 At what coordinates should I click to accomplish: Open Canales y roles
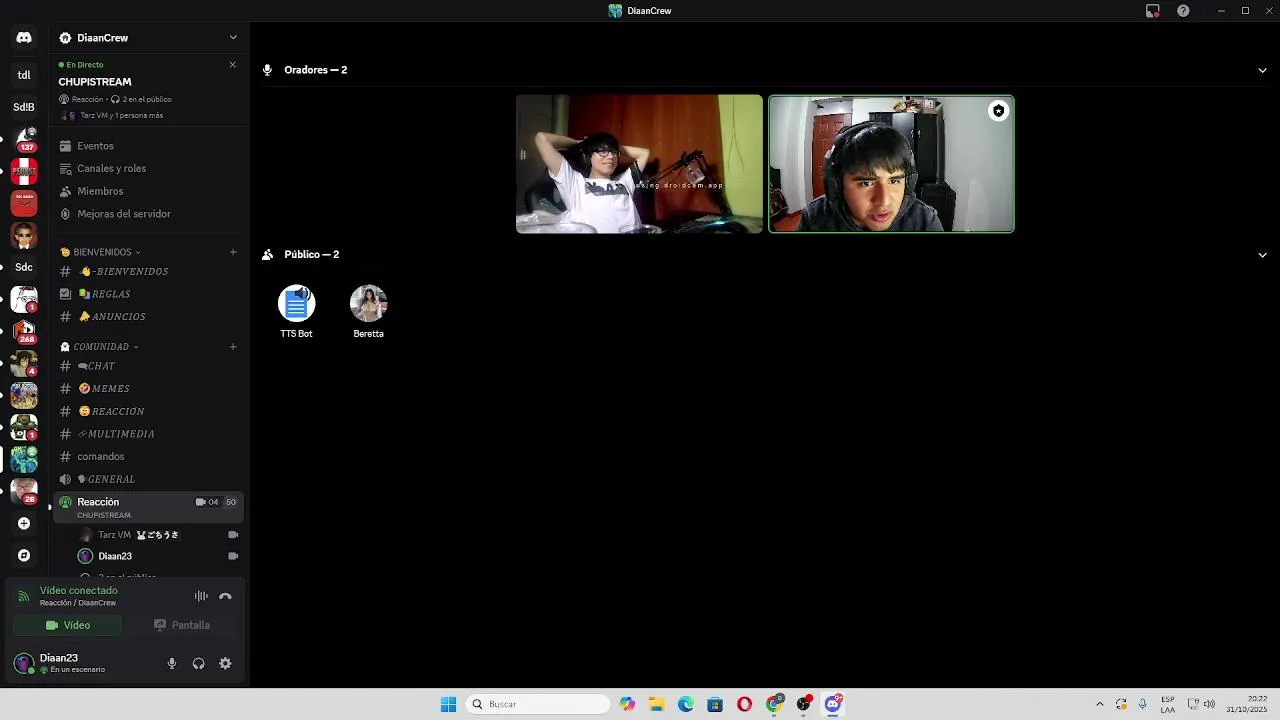(x=148, y=169)
